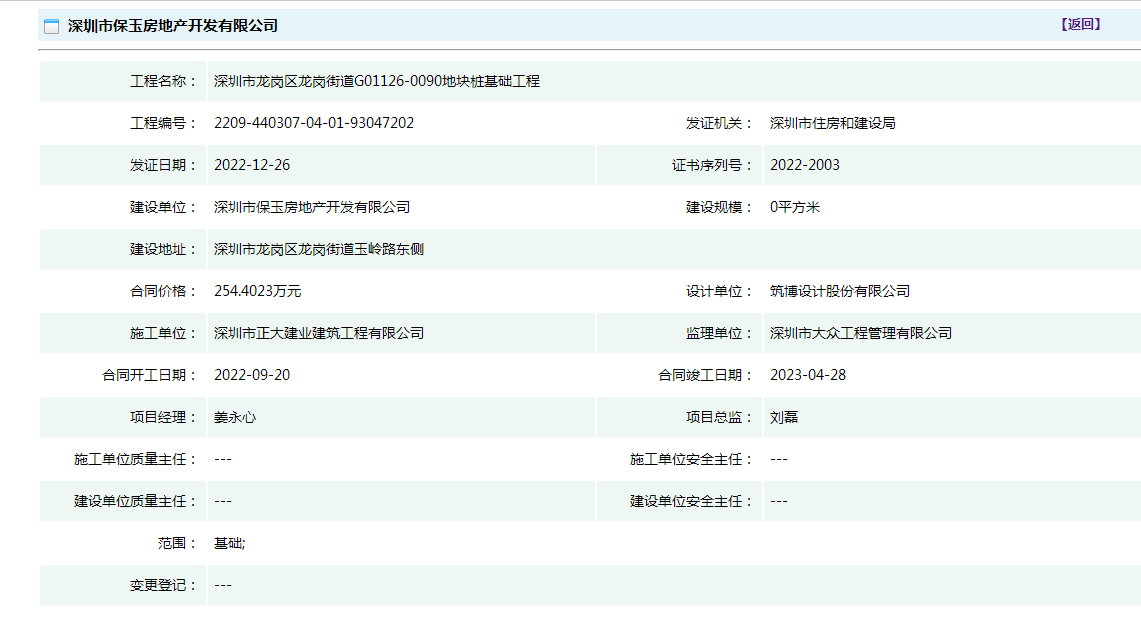Select project name 深圳市龙岗区龙岗街道G01126-0090地块桩基础工程
Screen dimensions: 1141x619
tap(377, 81)
